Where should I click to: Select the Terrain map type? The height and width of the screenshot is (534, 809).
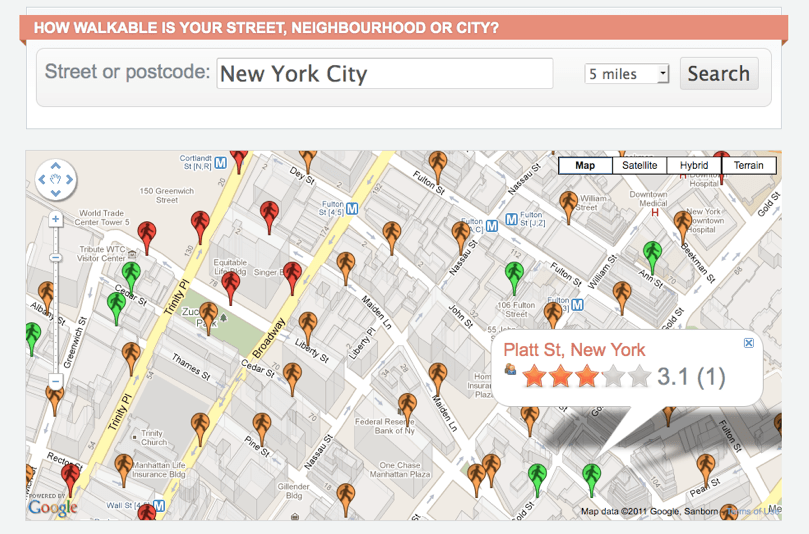748,166
